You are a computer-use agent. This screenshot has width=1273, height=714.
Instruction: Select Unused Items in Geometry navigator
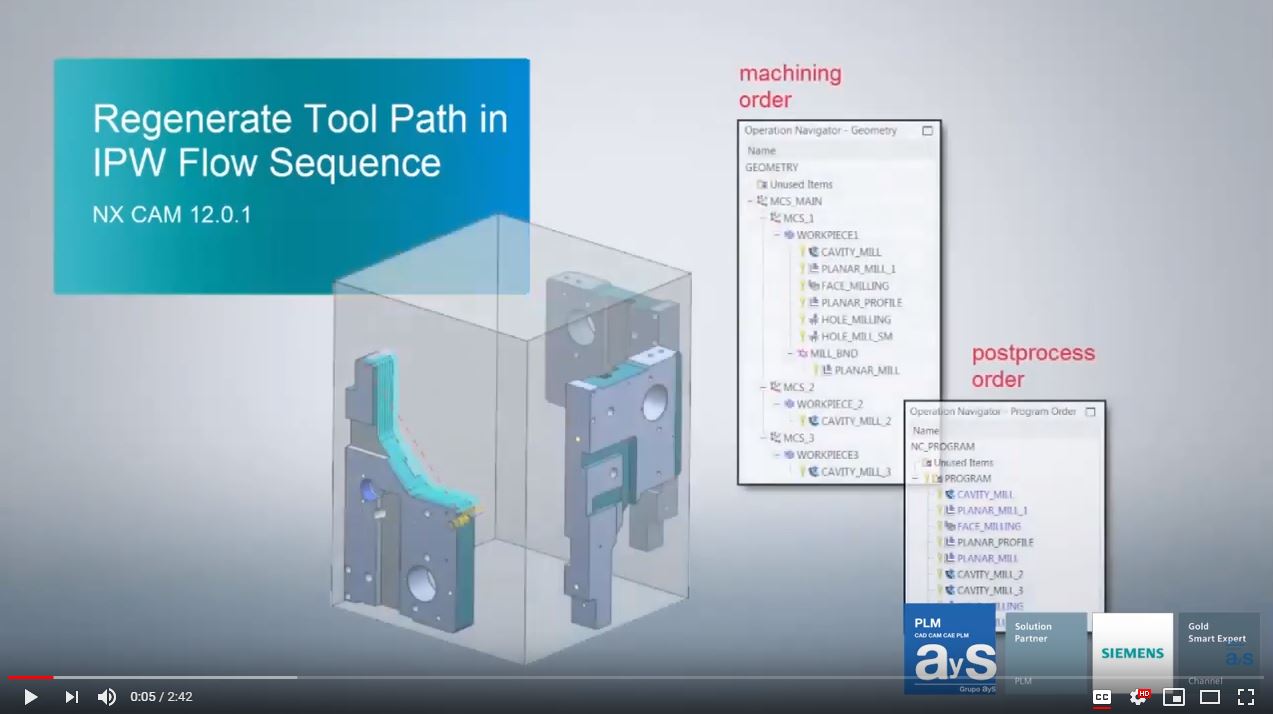(x=794, y=185)
